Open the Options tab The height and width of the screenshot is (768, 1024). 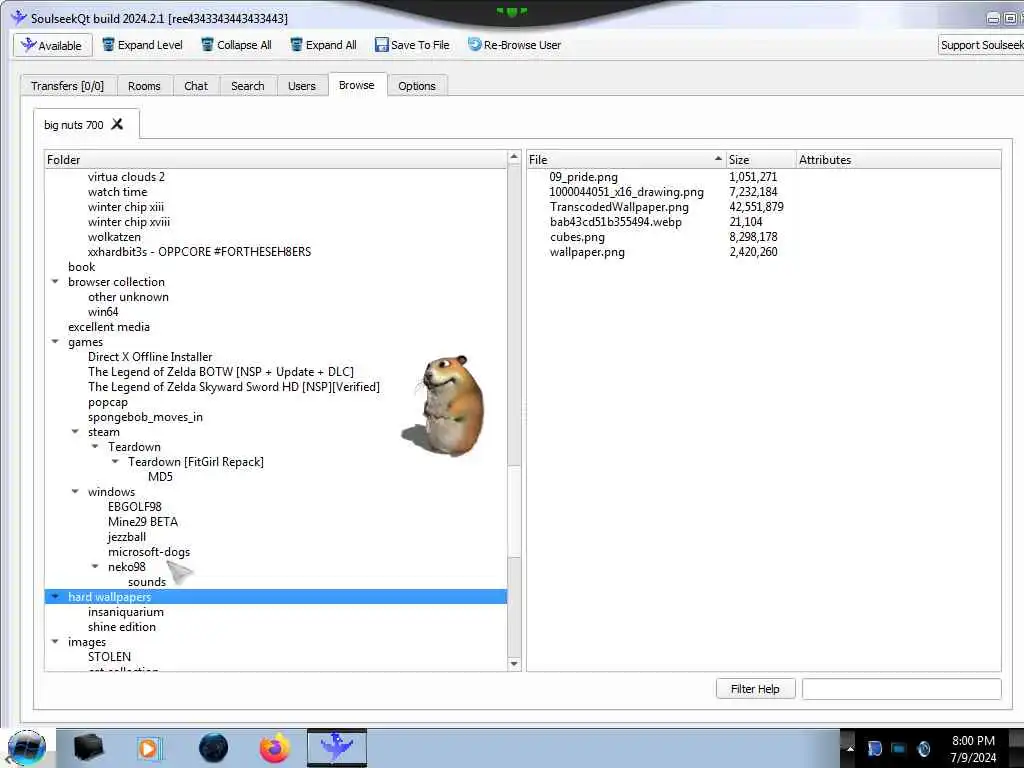(417, 86)
